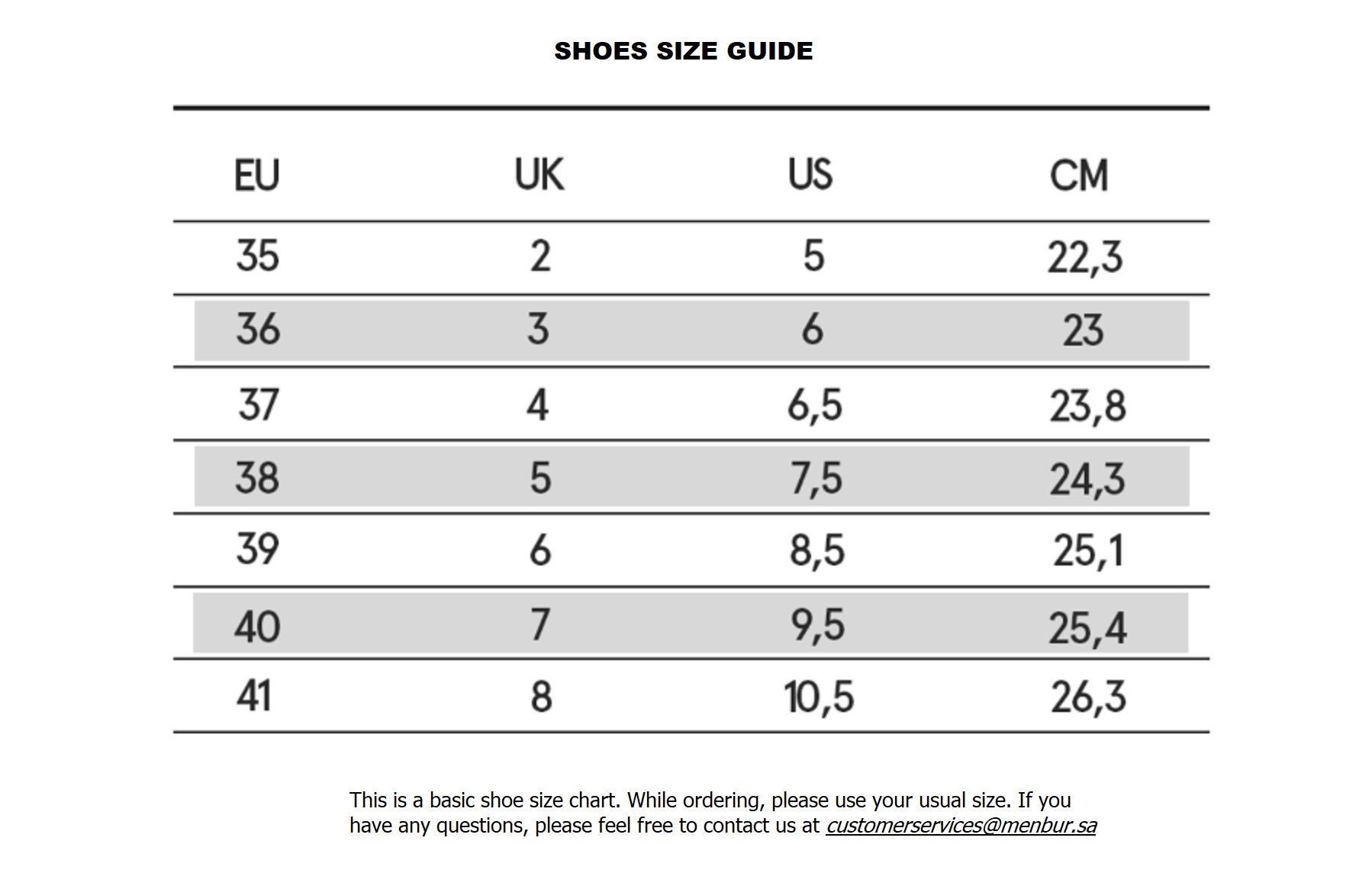This screenshot has height=886, width=1372.
Task: Select EU size 41 cell
Action: [x=253, y=697]
